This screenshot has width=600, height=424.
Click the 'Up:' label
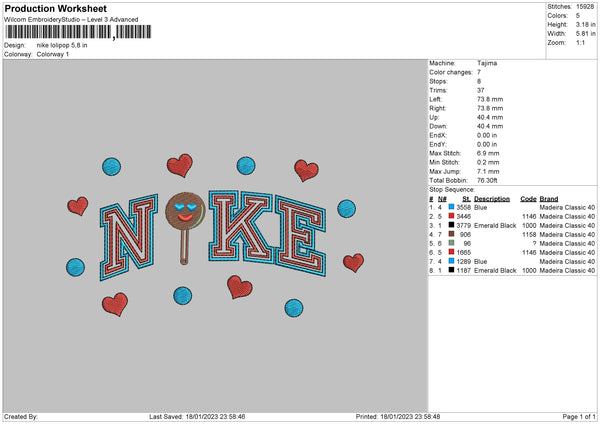click(434, 117)
